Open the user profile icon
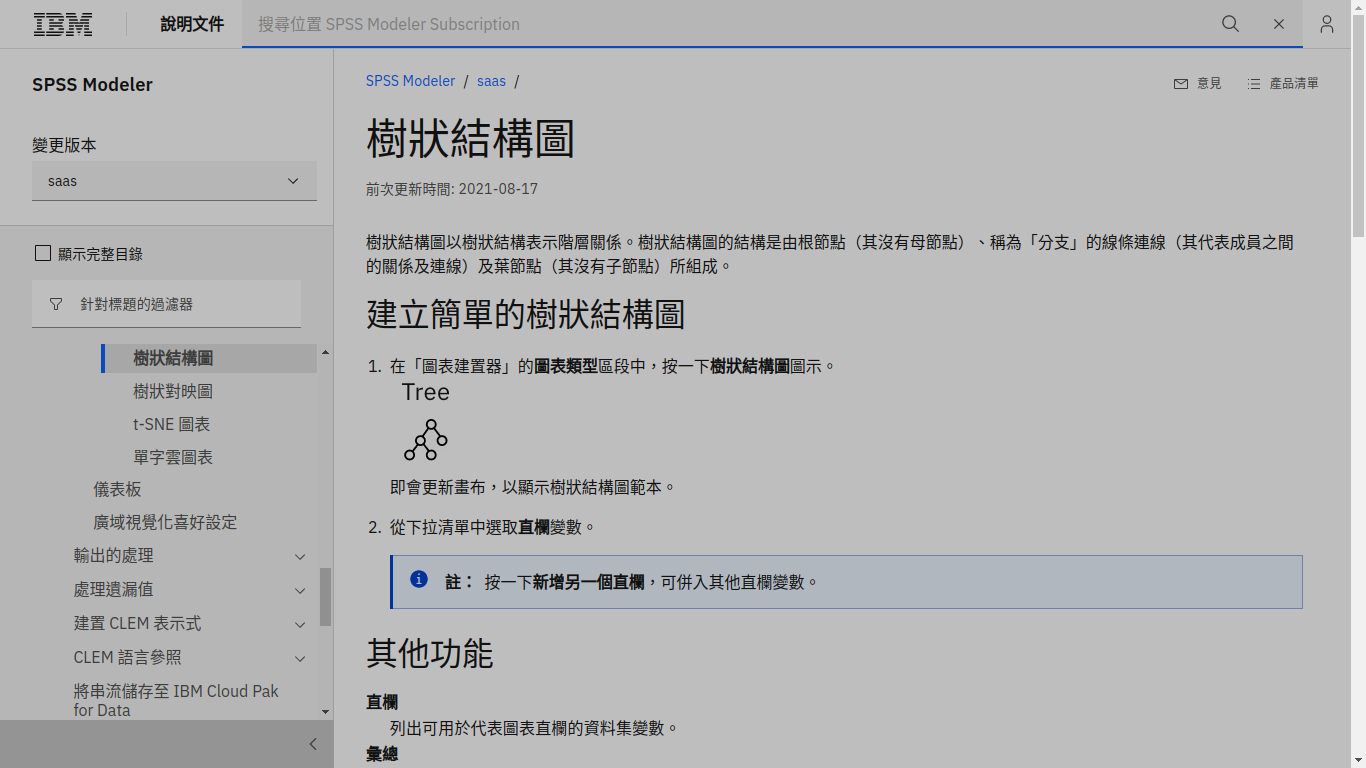Screen dimensions: 1366x768 coord(1326,24)
